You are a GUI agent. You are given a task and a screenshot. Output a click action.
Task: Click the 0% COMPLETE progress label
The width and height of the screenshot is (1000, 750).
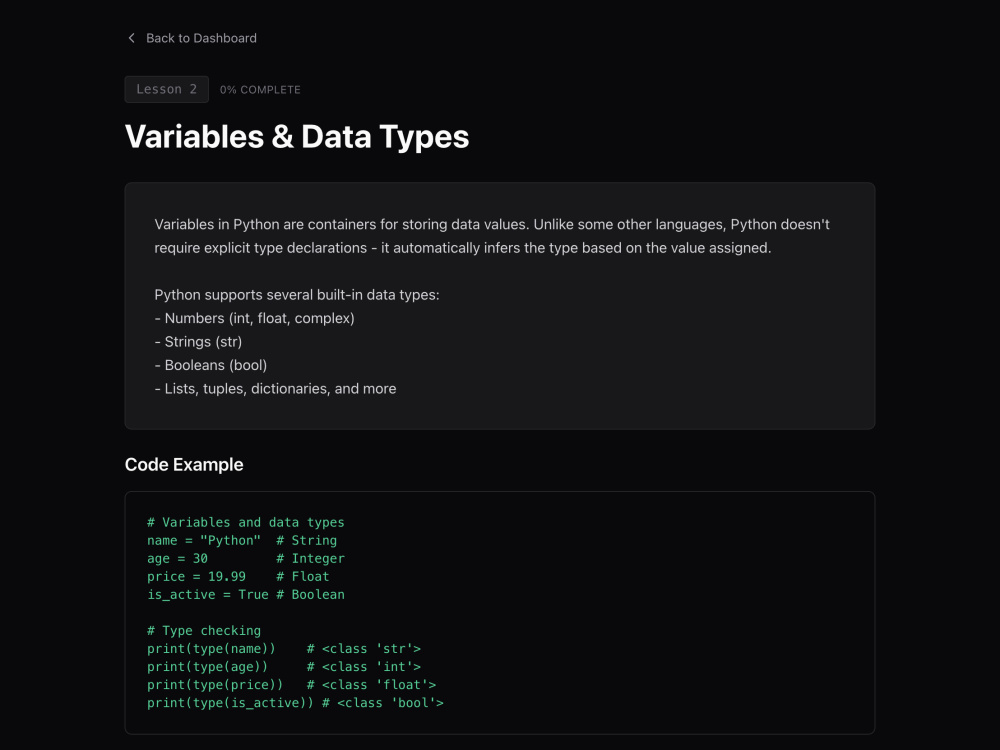pos(260,90)
